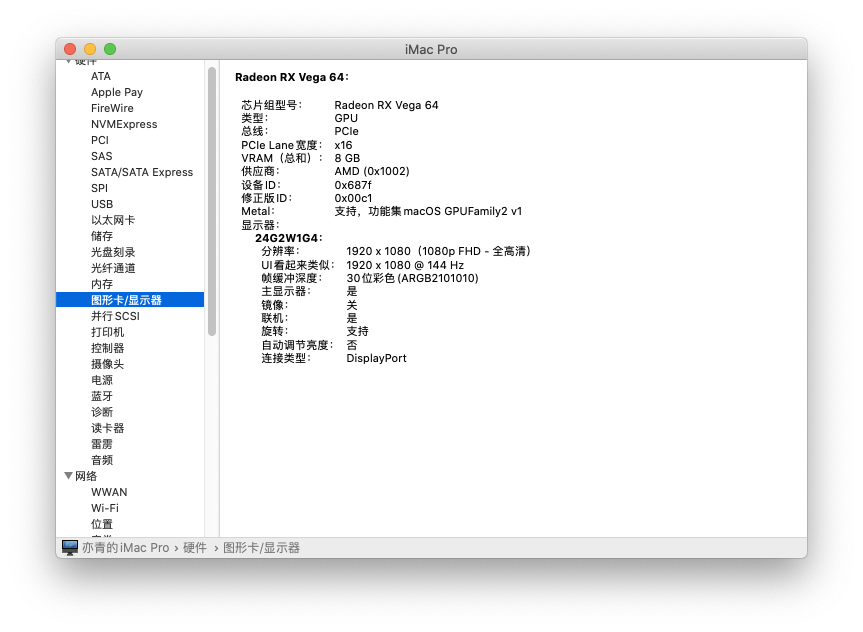Open WWAN under 网络
The height and width of the screenshot is (632, 863).
coord(109,492)
